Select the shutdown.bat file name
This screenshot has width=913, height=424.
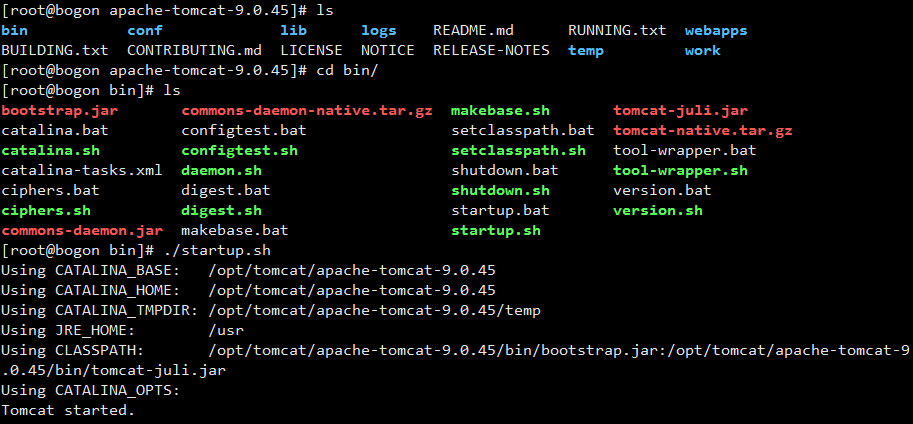505,171
